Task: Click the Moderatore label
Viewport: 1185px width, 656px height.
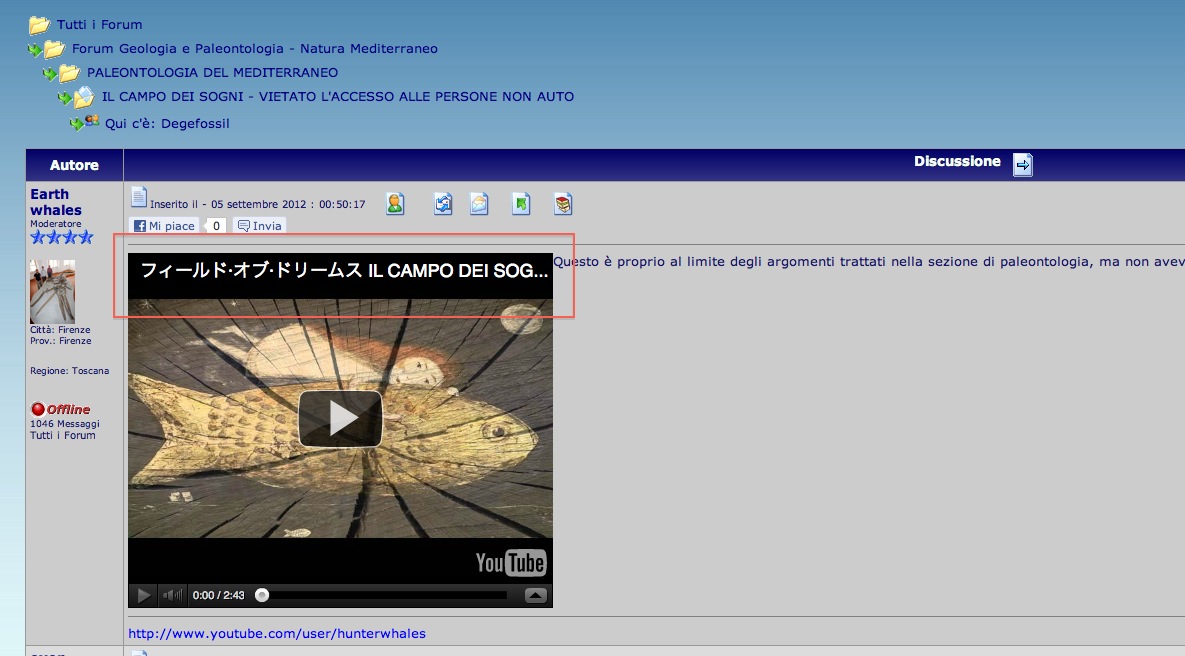Action: (x=56, y=224)
